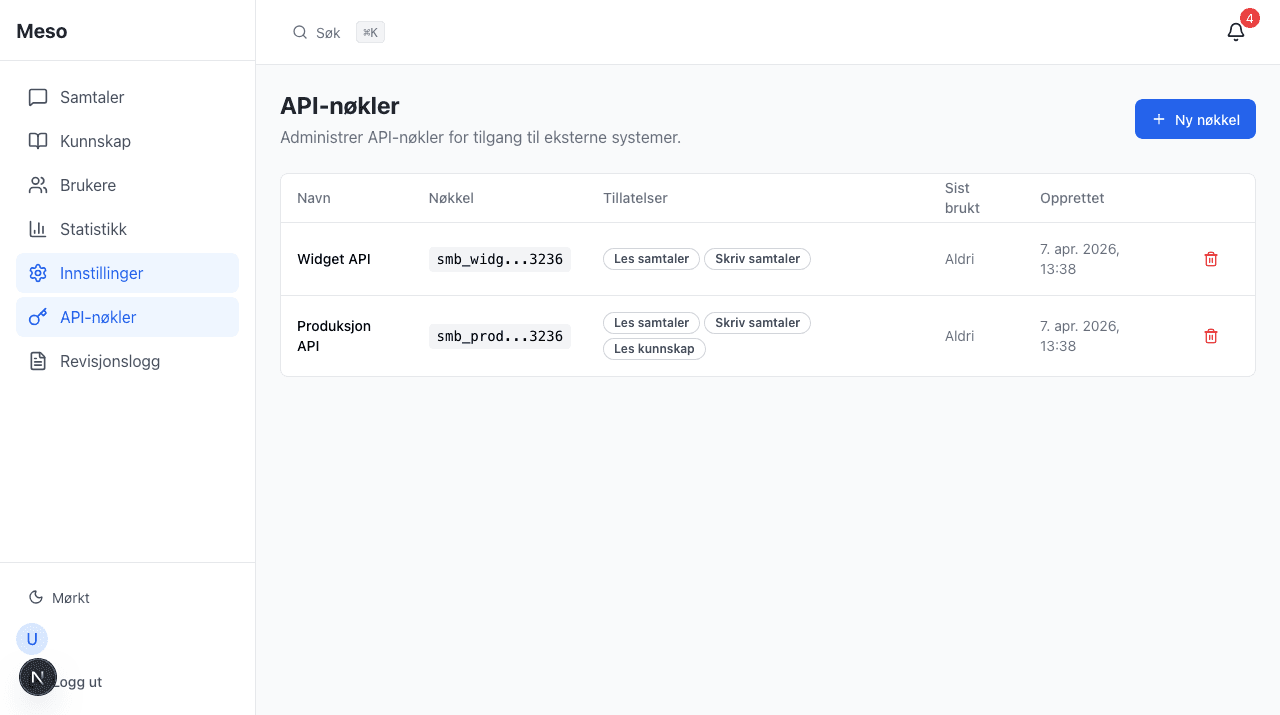This screenshot has height=715, width=1280.
Task: Focus the Søk search field
Action: [330, 33]
